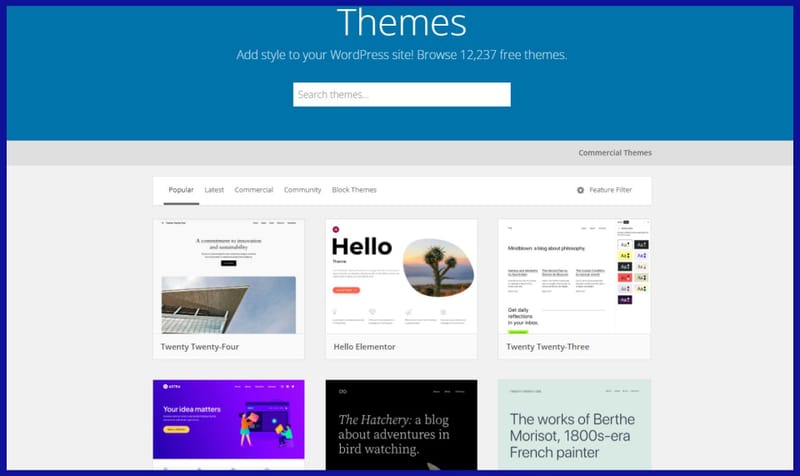Viewport: 800px width, 476px height.
Task: Open the Block Themes tab
Action: [354, 190]
